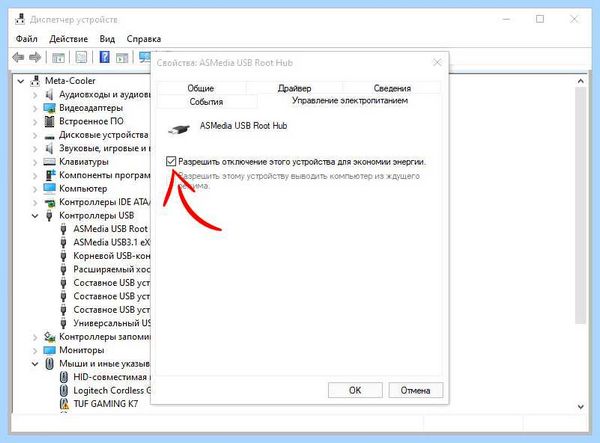
Task: Select Расширяемый хост-контроллер row
Action: (105, 269)
